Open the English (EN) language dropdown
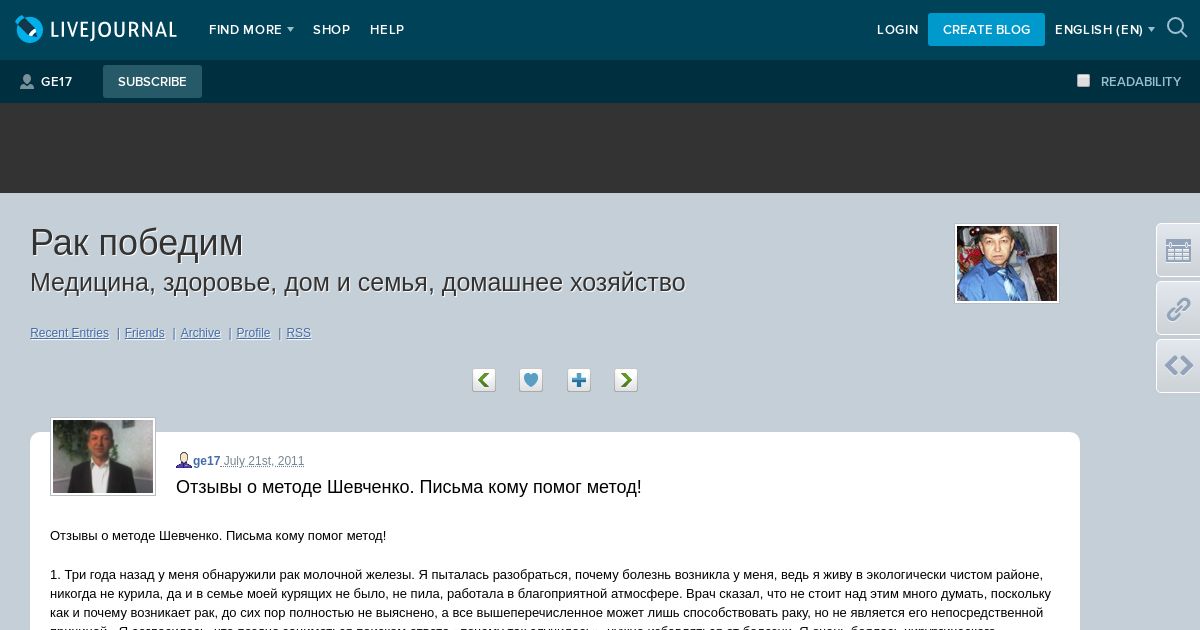The height and width of the screenshot is (630, 1200). click(x=1105, y=30)
